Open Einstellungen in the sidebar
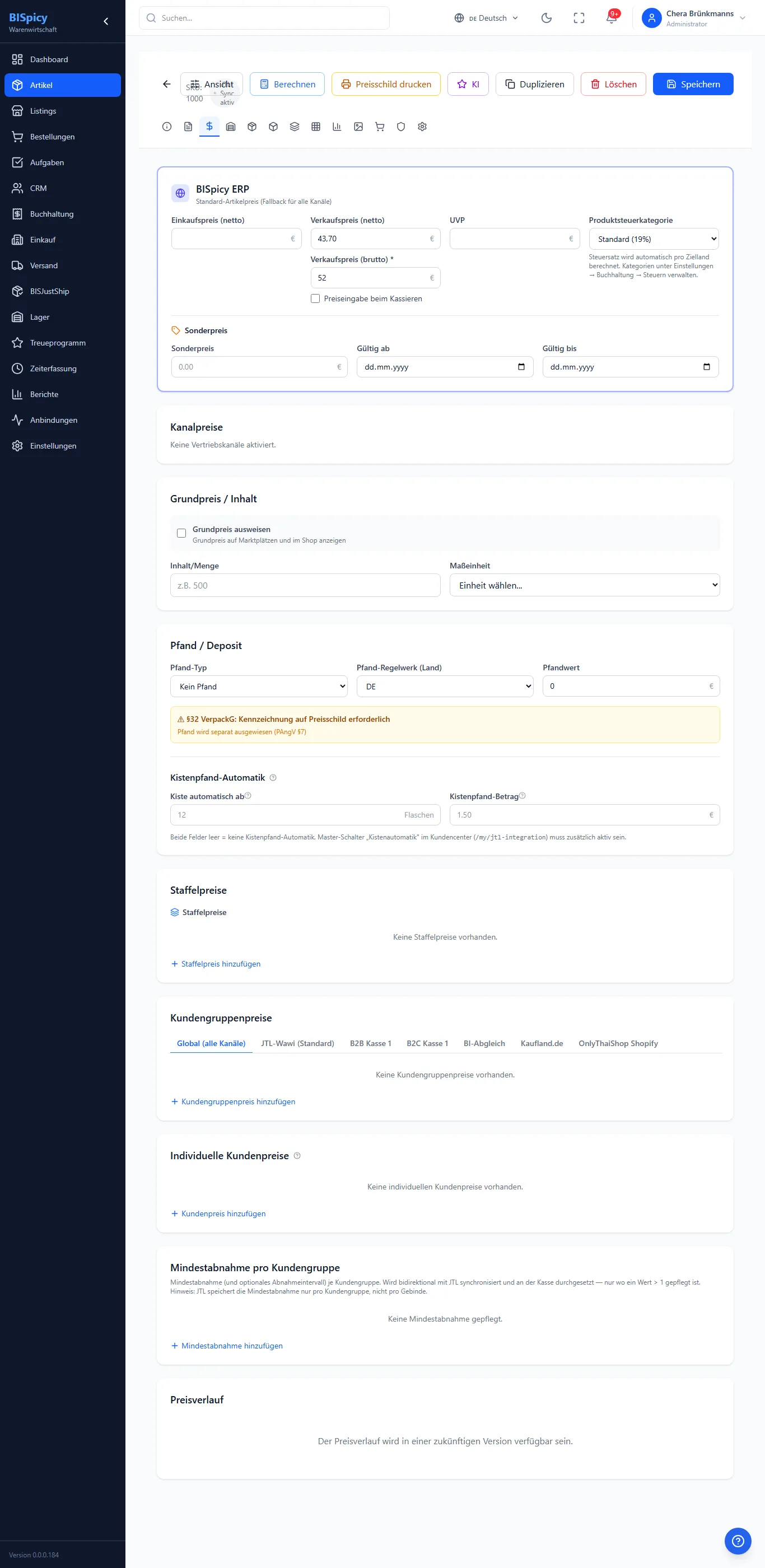 pos(63,446)
